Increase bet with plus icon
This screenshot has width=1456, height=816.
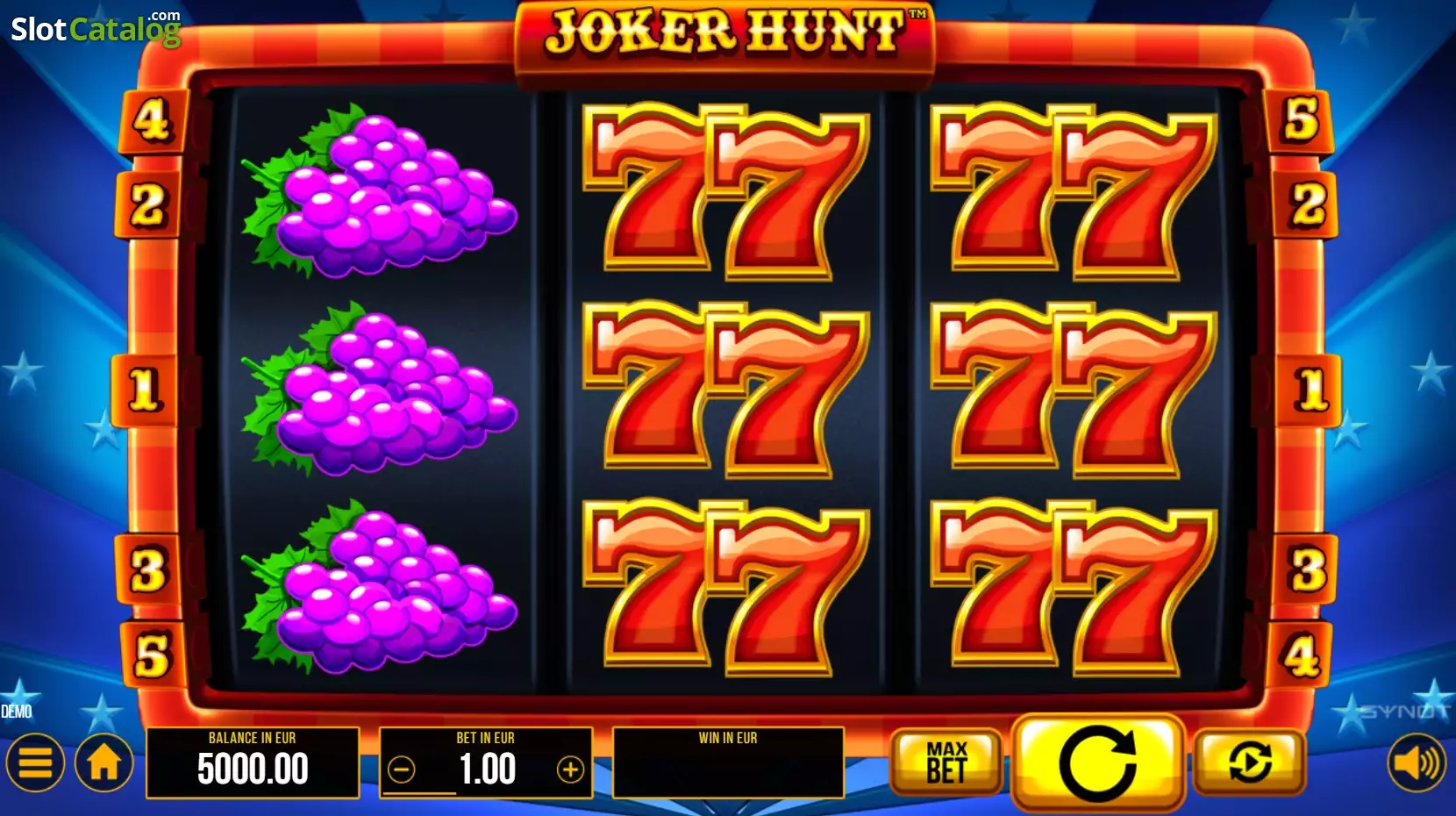tap(570, 770)
